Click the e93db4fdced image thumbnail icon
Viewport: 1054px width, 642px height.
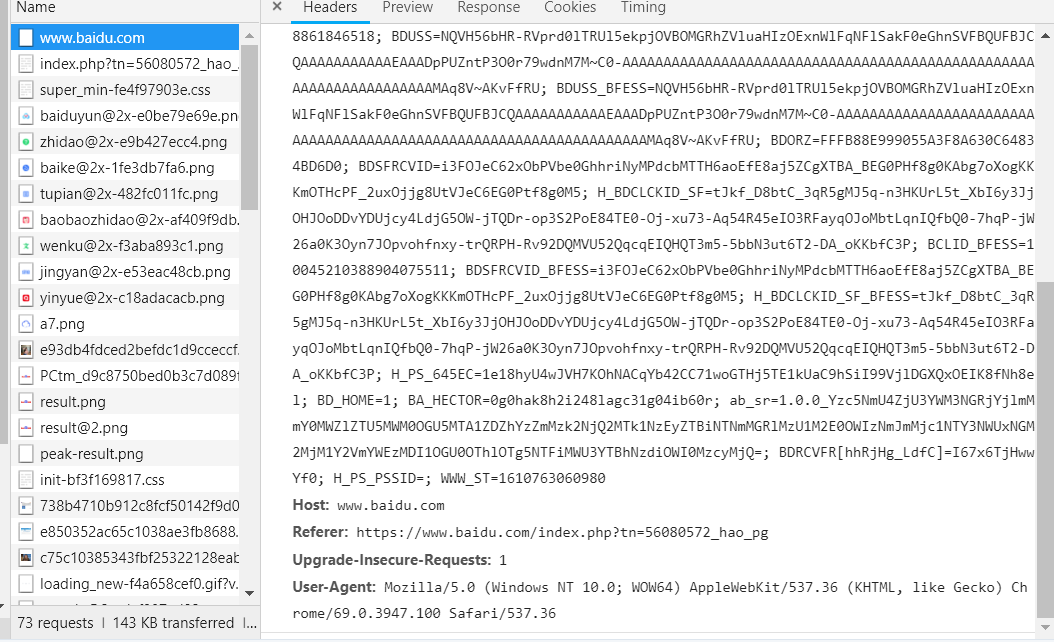pos(26,350)
